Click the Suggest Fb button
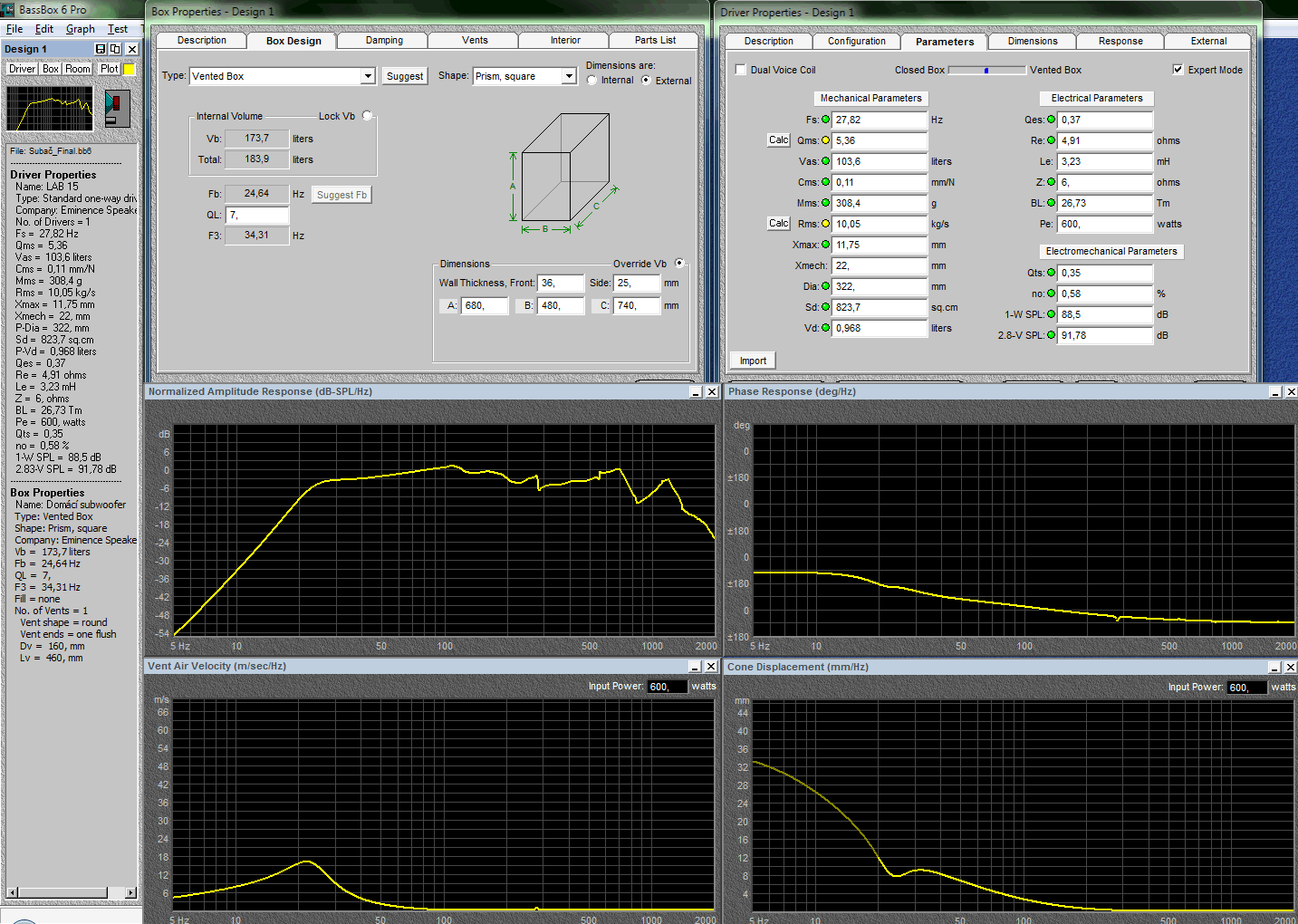 point(341,195)
